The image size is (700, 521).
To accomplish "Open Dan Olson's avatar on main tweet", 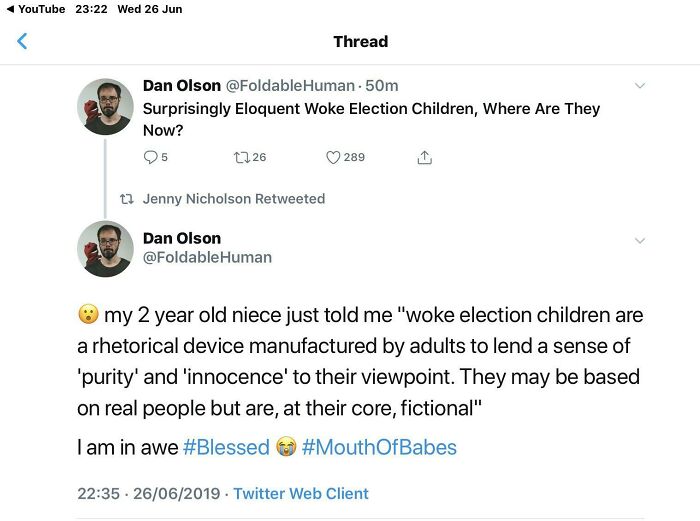I will pos(105,248).
